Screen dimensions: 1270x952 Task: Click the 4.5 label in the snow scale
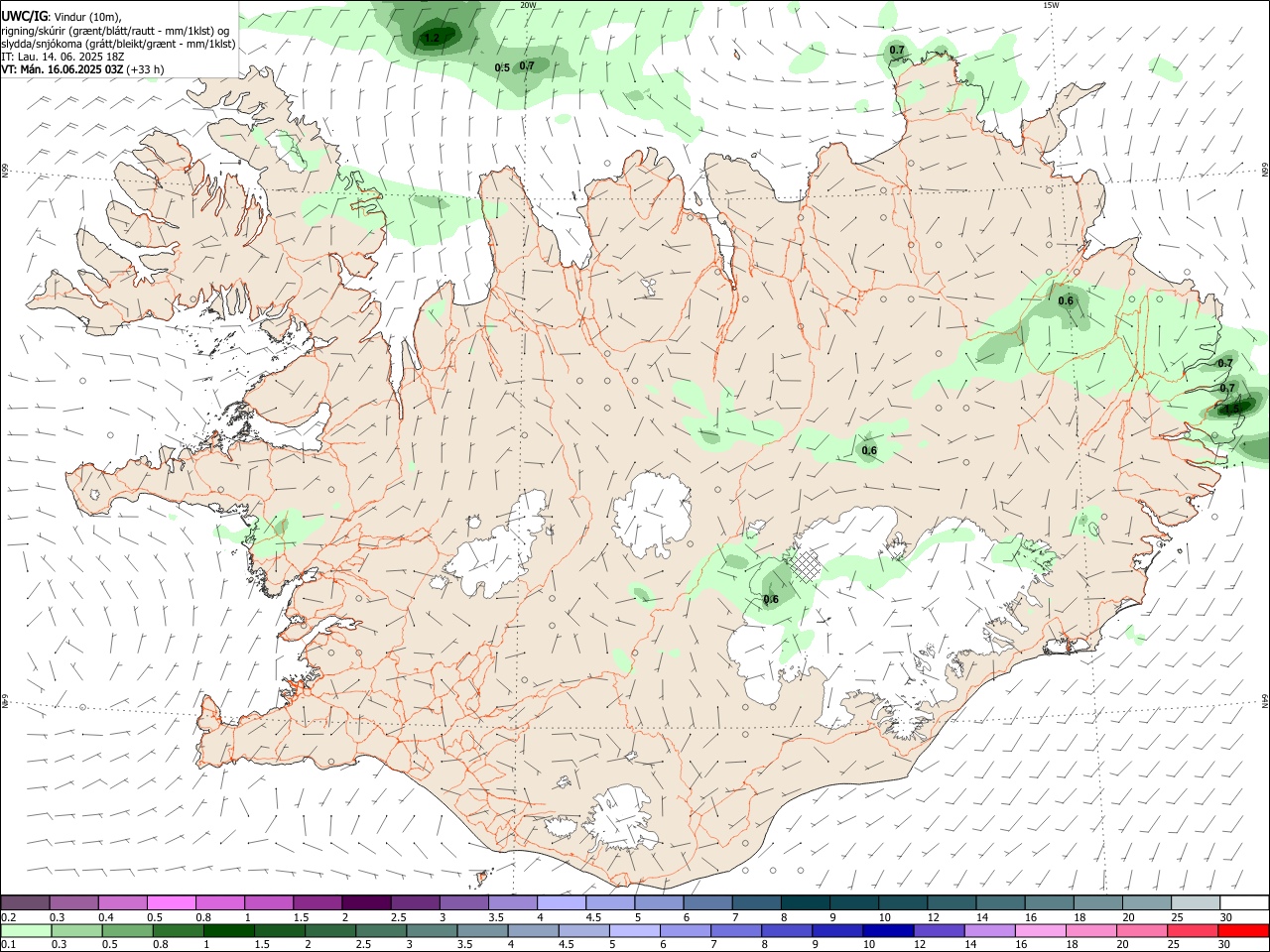click(x=593, y=917)
